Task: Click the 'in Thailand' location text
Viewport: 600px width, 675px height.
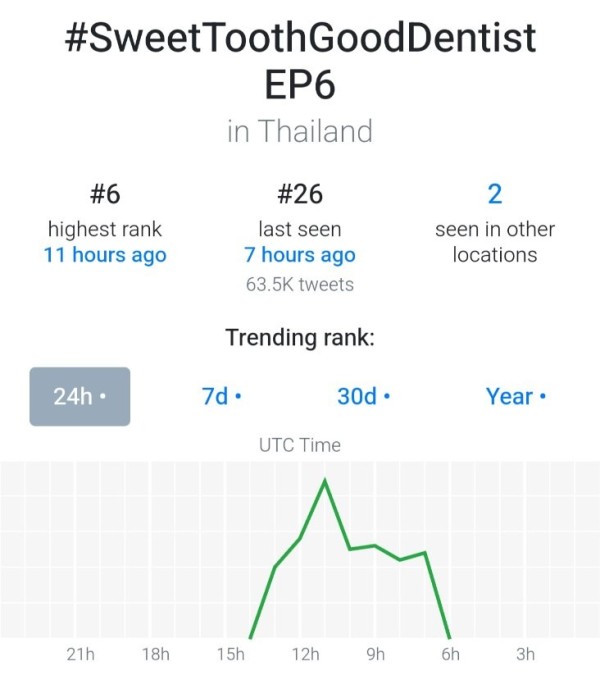Action: pos(300,131)
